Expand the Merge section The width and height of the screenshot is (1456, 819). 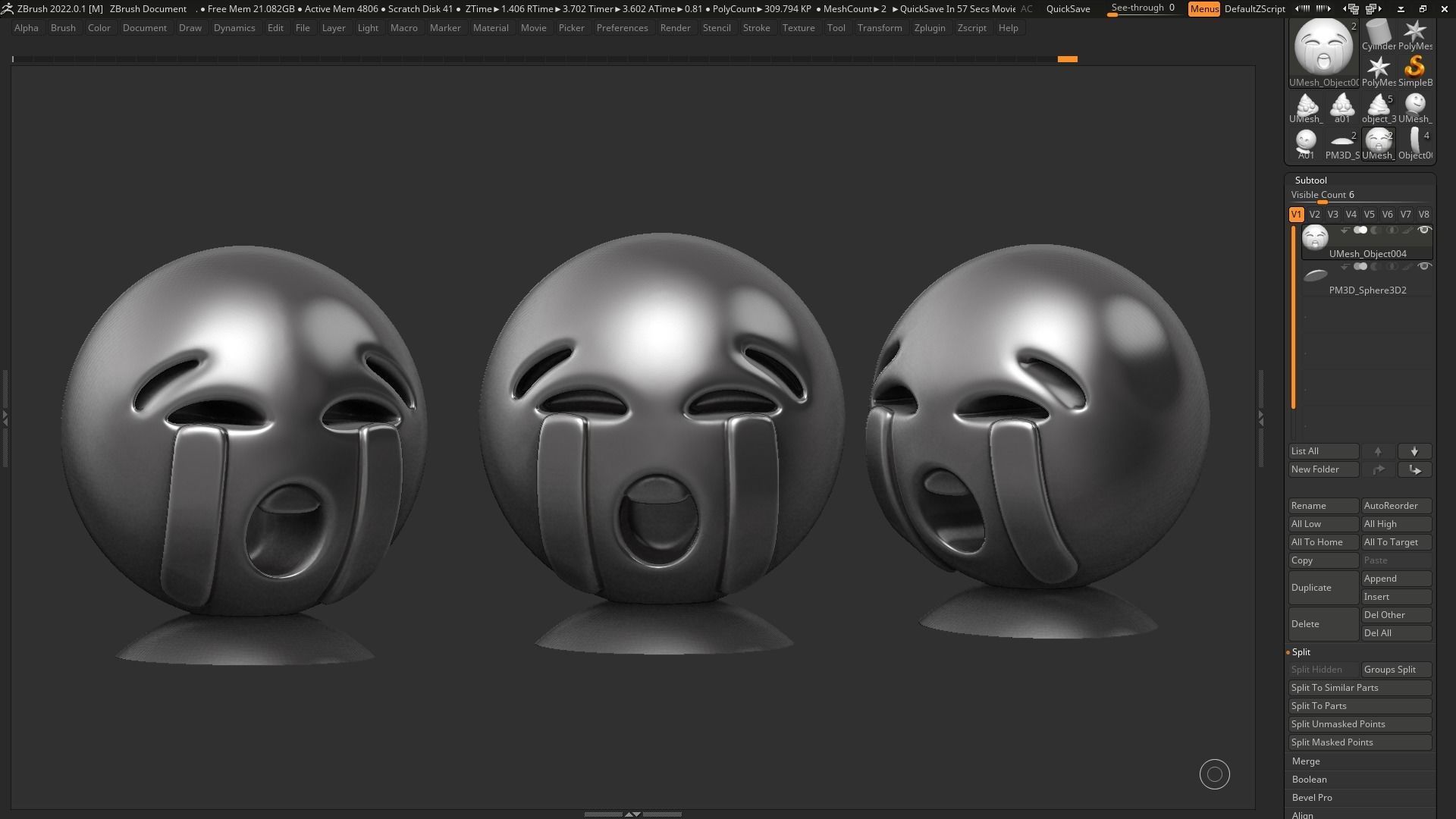click(1306, 761)
